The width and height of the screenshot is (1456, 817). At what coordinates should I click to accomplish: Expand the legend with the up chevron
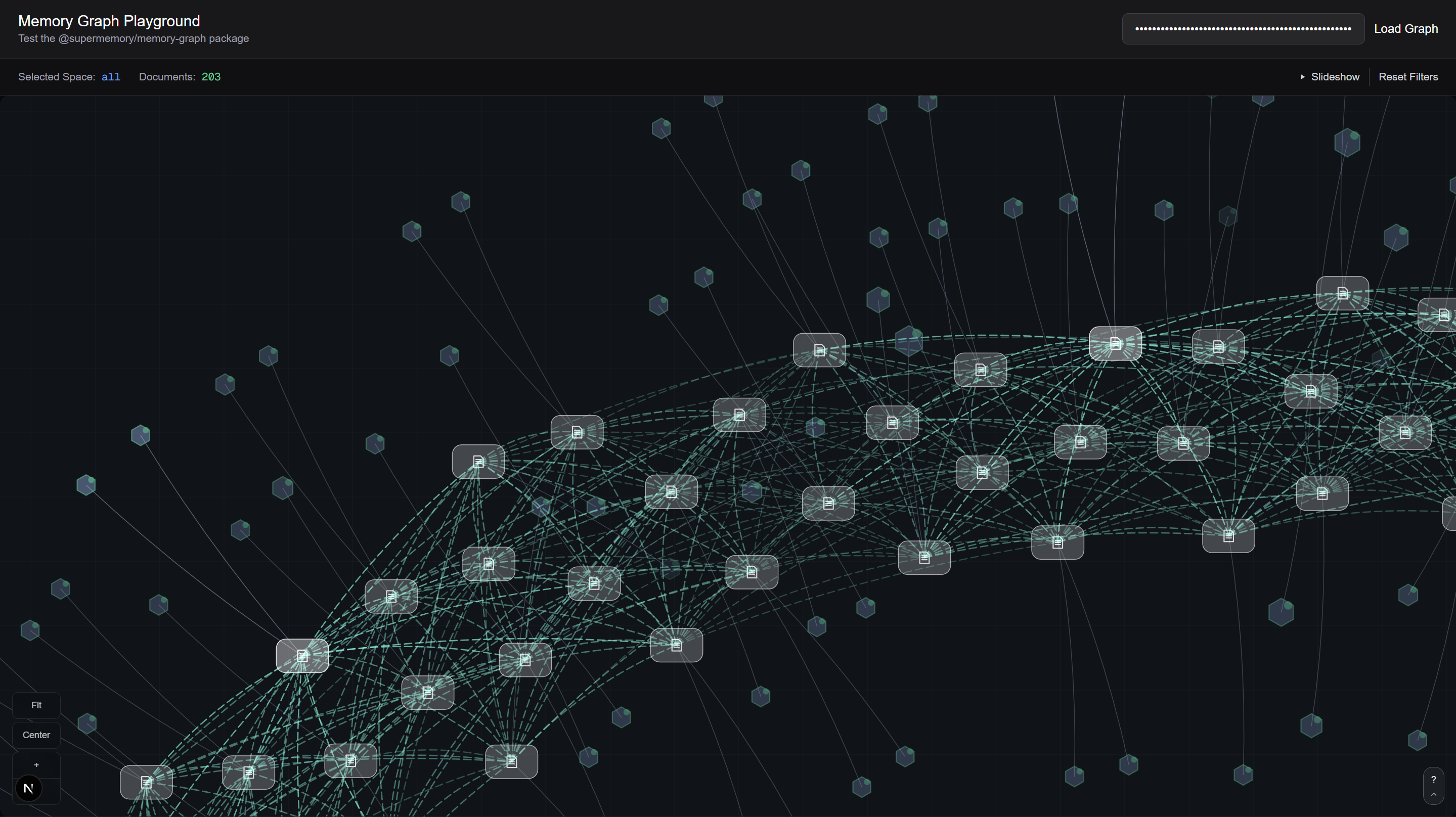pos(1433,794)
